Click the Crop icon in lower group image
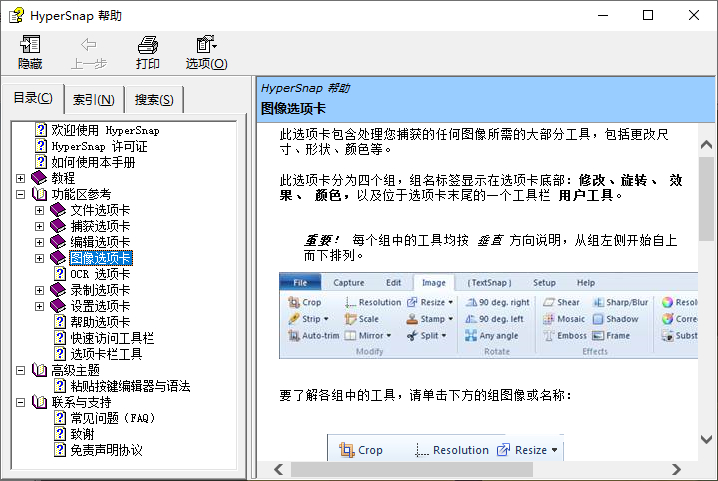 pos(347,450)
